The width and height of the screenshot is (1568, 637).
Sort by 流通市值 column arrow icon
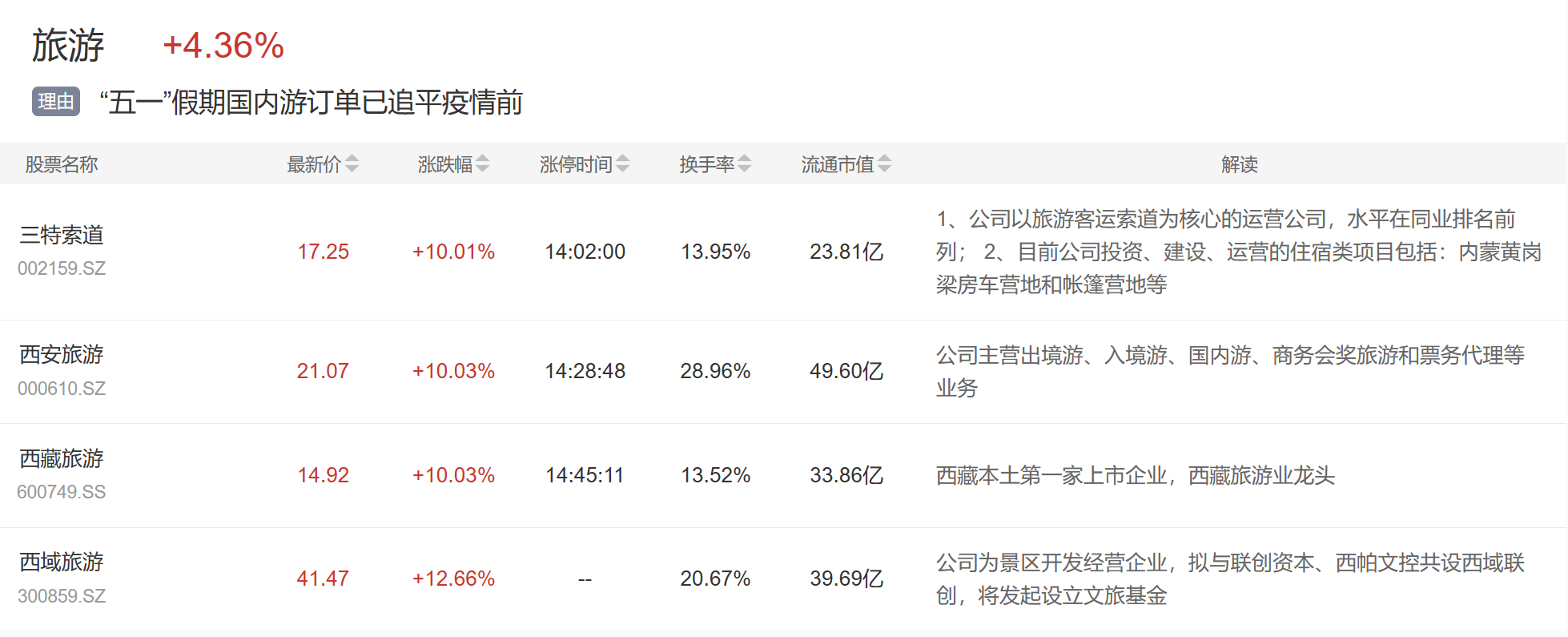[884, 164]
